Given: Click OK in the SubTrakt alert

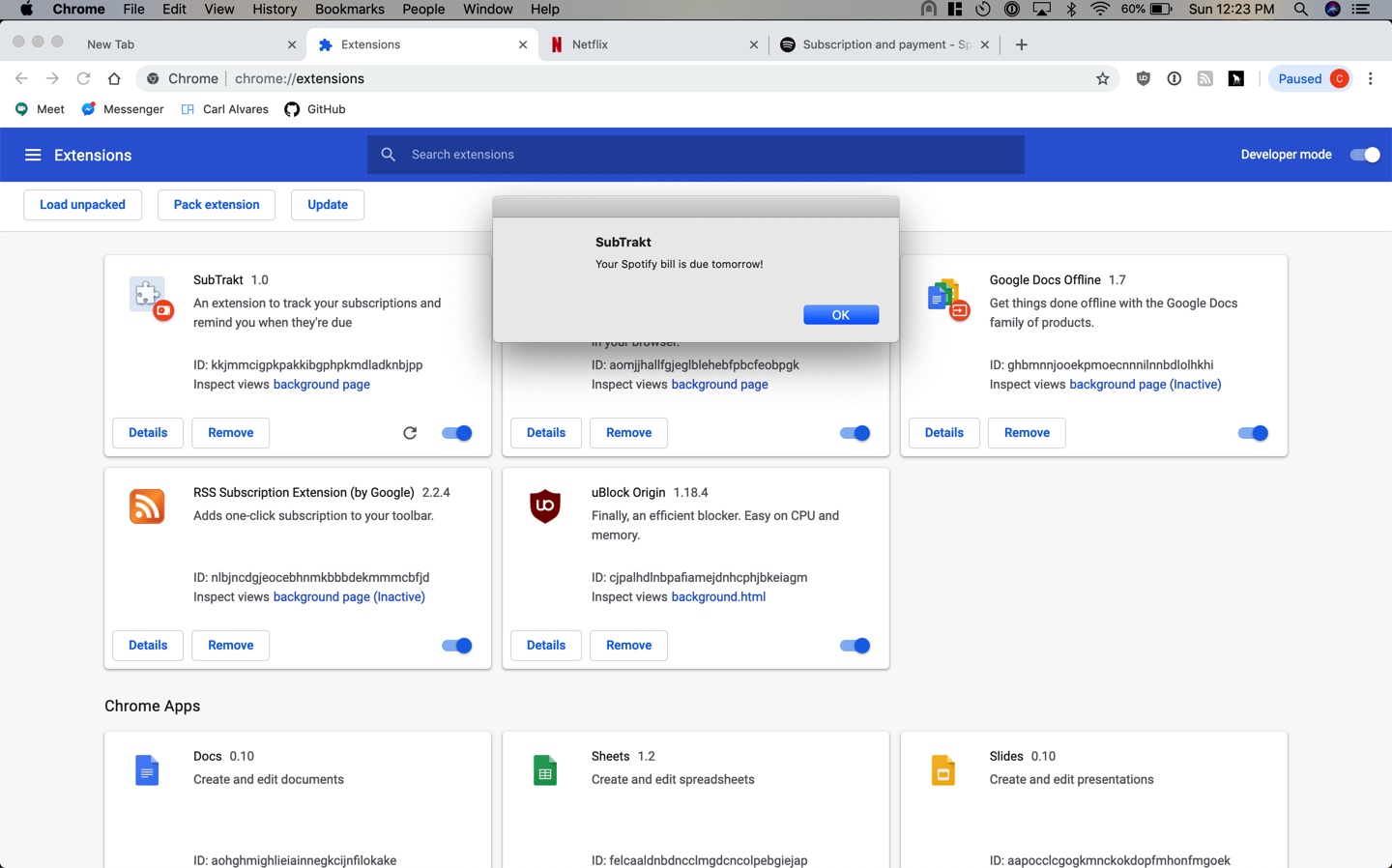Looking at the screenshot, I should click(x=841, y=315).
